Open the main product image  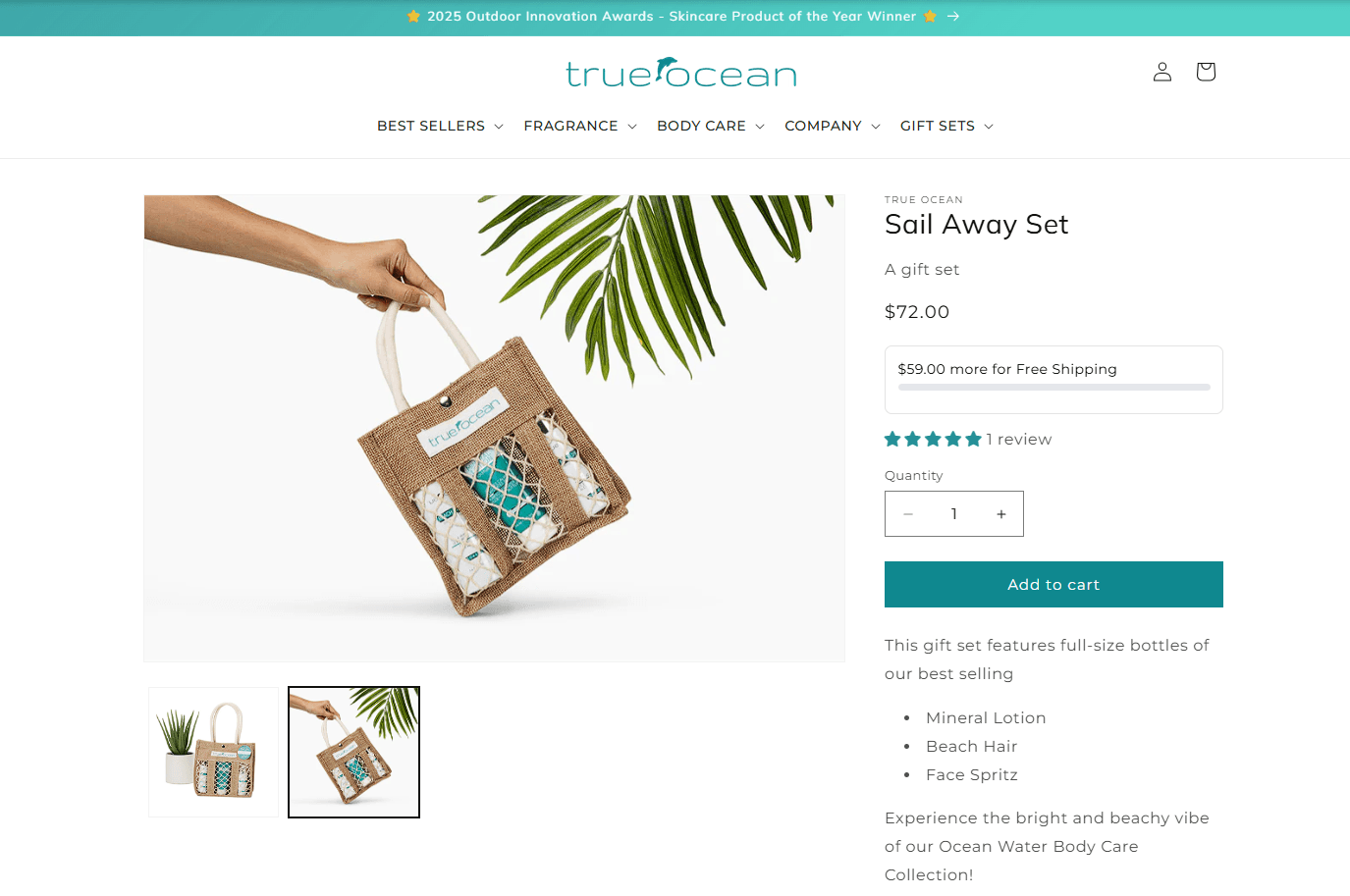(x=494, y=428)
